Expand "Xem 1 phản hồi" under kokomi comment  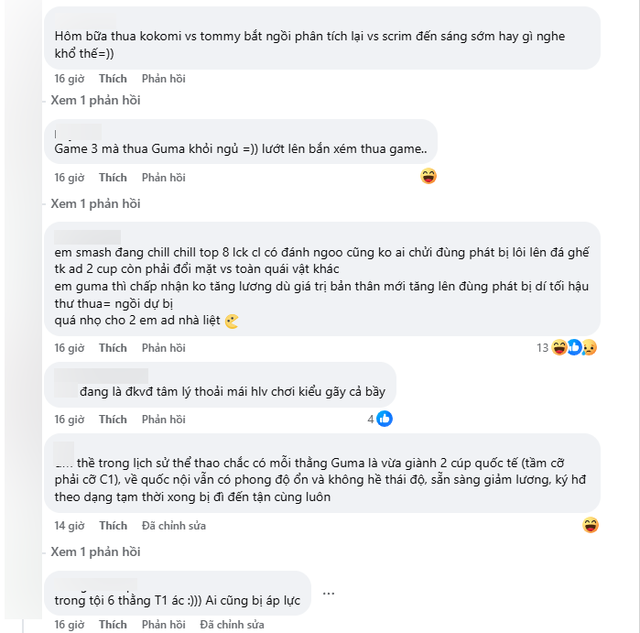(x=96, y=100)
